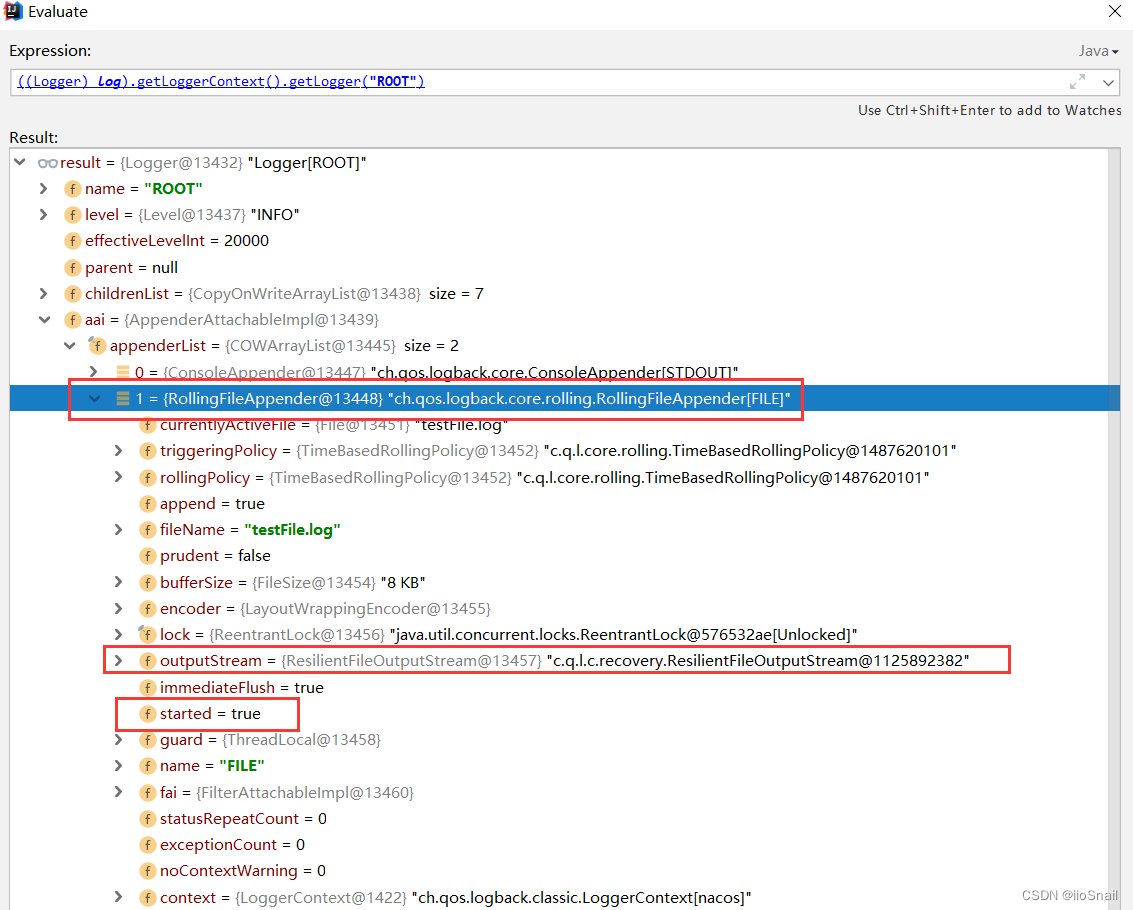This screenshot has height=910, width=1133.
Task: Click field icon next to outputStream
Action: [x=147, y=661]
